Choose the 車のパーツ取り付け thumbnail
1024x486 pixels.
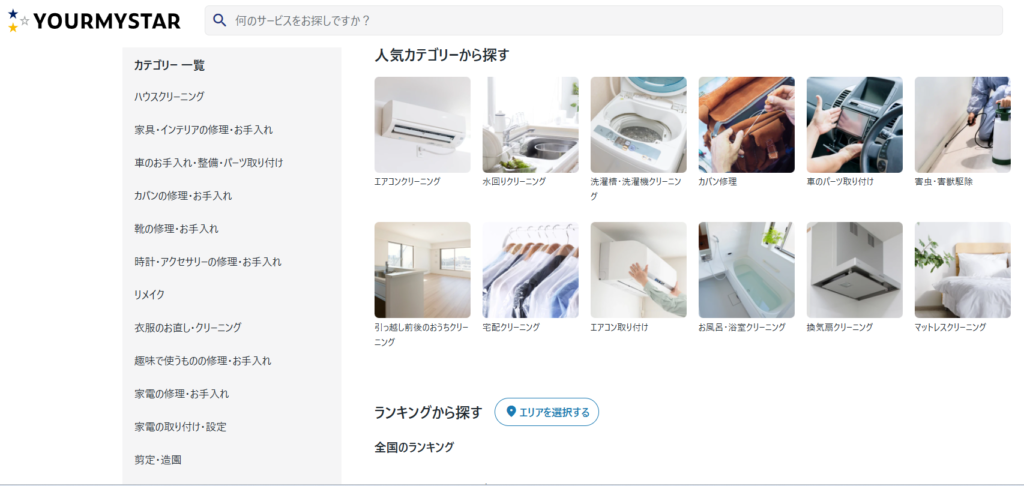(x=855, y=125)
